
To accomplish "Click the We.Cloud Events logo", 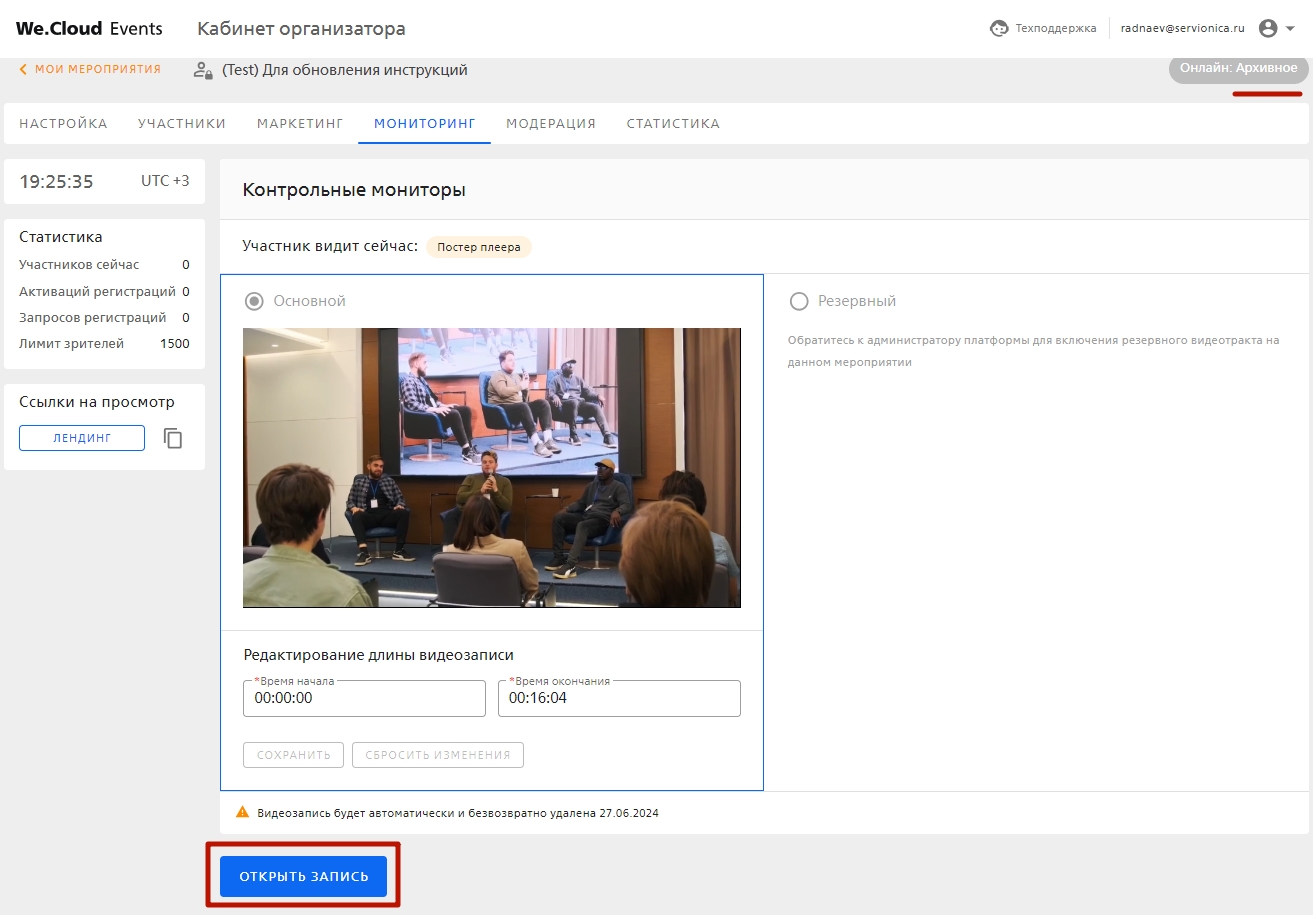I will click(x=89, y=29).
